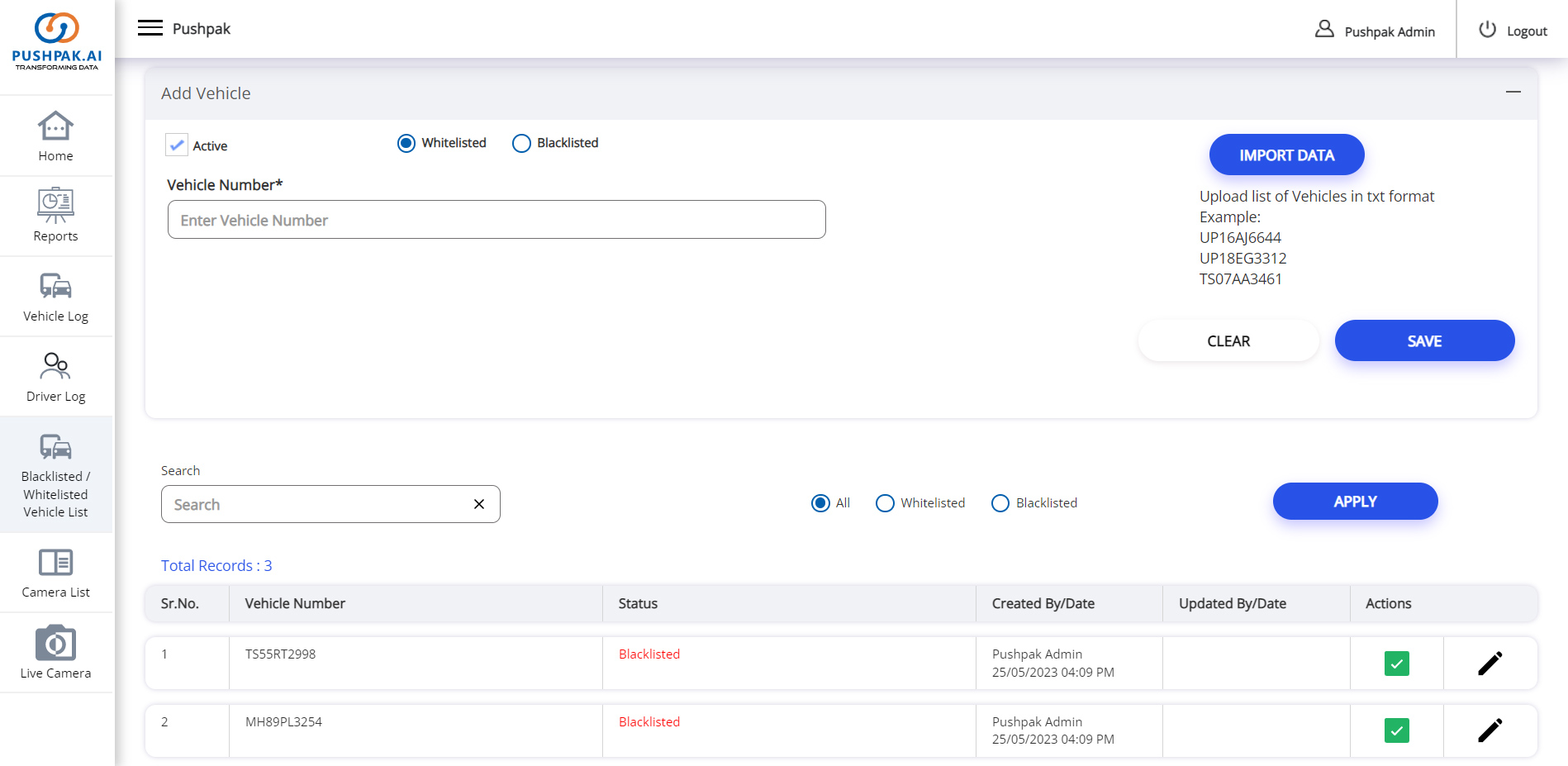Filter records by Whitelisted status
This screenshot has width=1568, height=766.
click(885, 502)
